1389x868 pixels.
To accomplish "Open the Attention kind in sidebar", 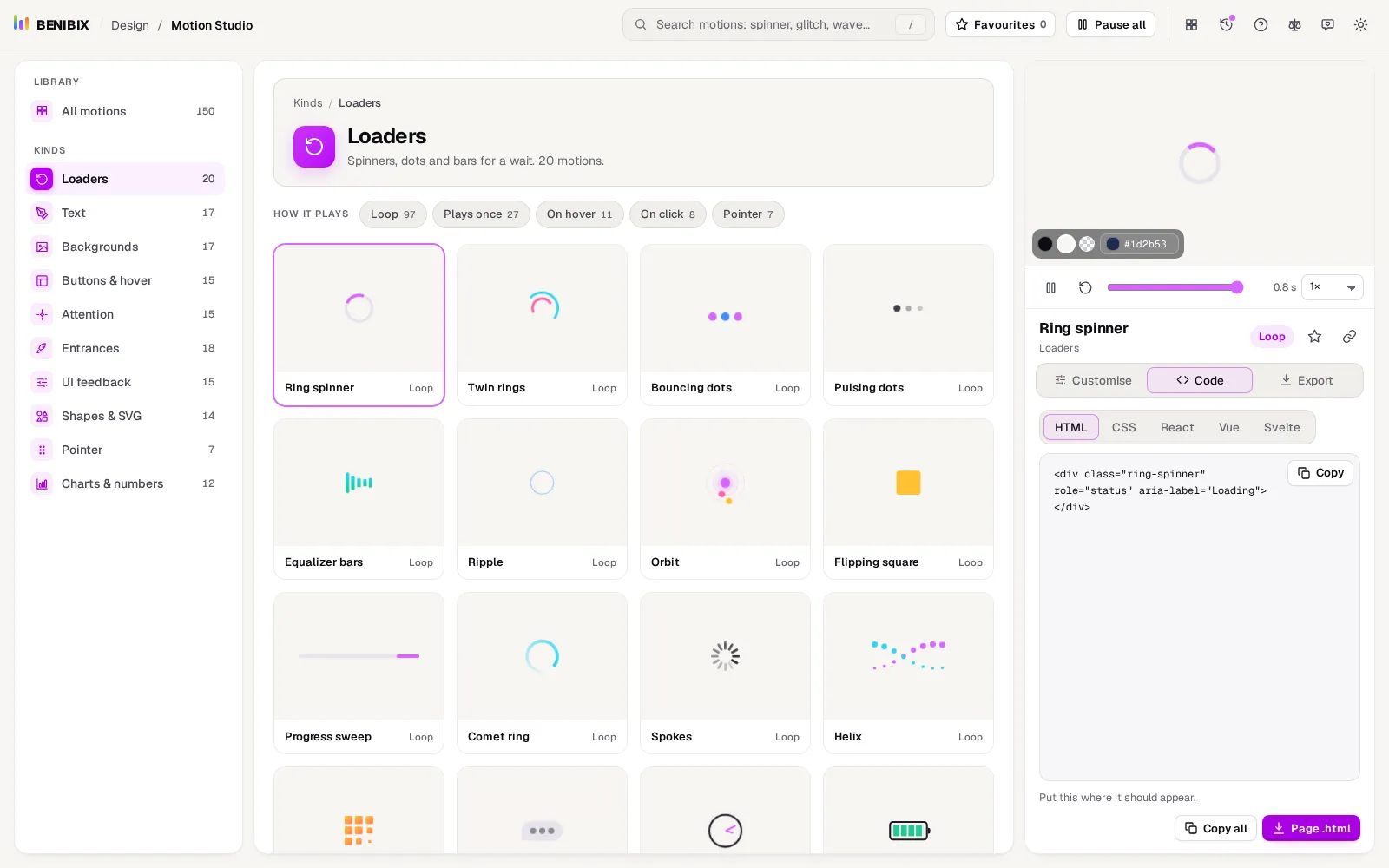I will [126, 314].
